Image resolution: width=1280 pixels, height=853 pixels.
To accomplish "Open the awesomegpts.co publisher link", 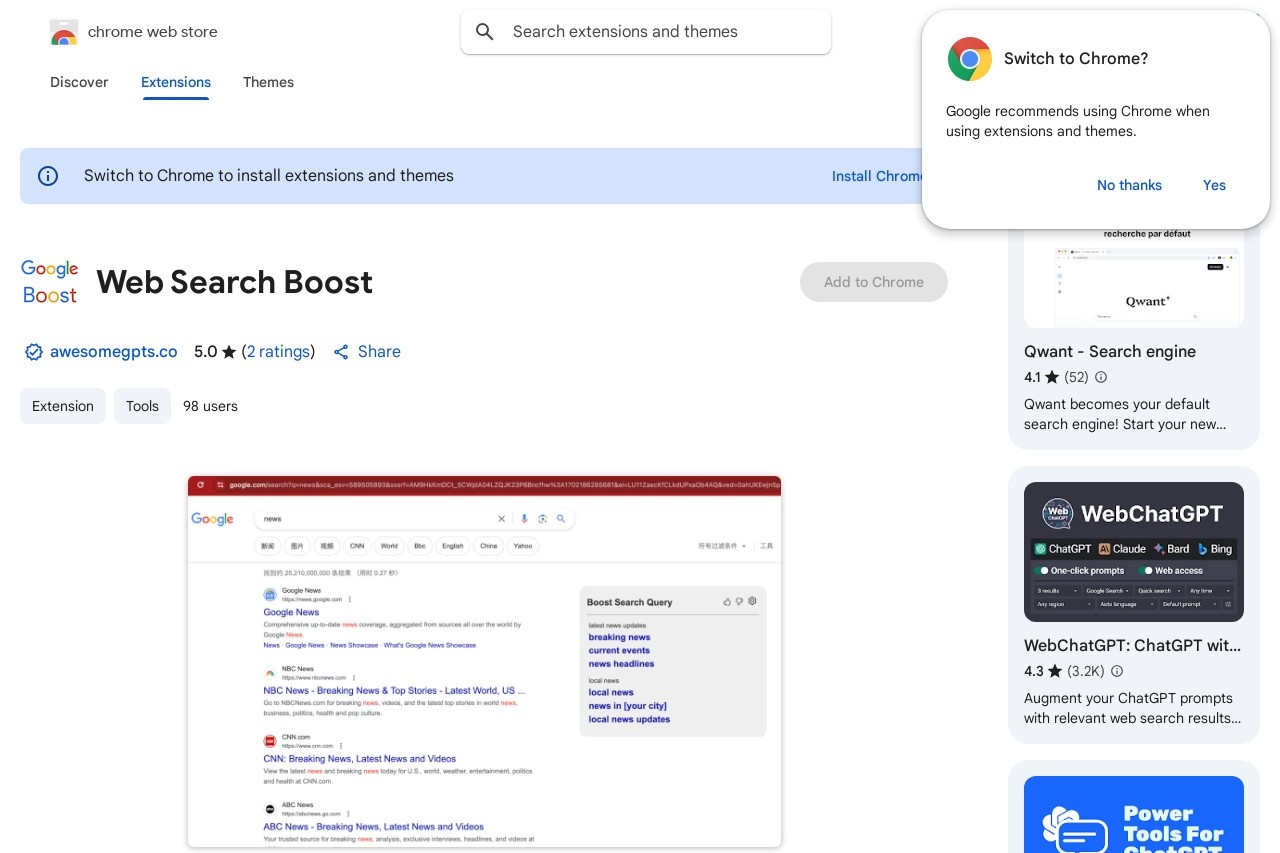I will point(114,352).
